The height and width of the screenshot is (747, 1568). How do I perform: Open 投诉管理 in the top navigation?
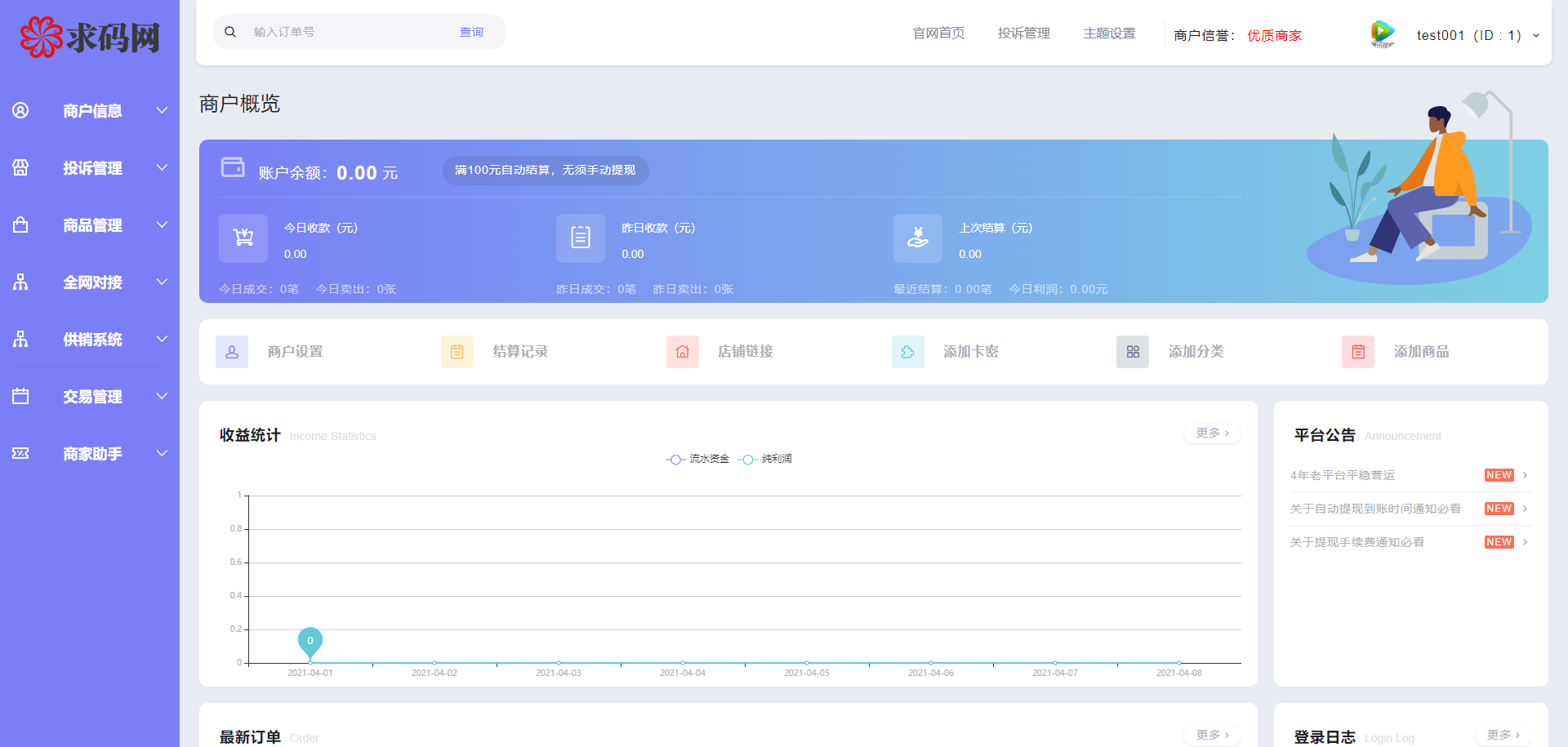click(1024, 33)
